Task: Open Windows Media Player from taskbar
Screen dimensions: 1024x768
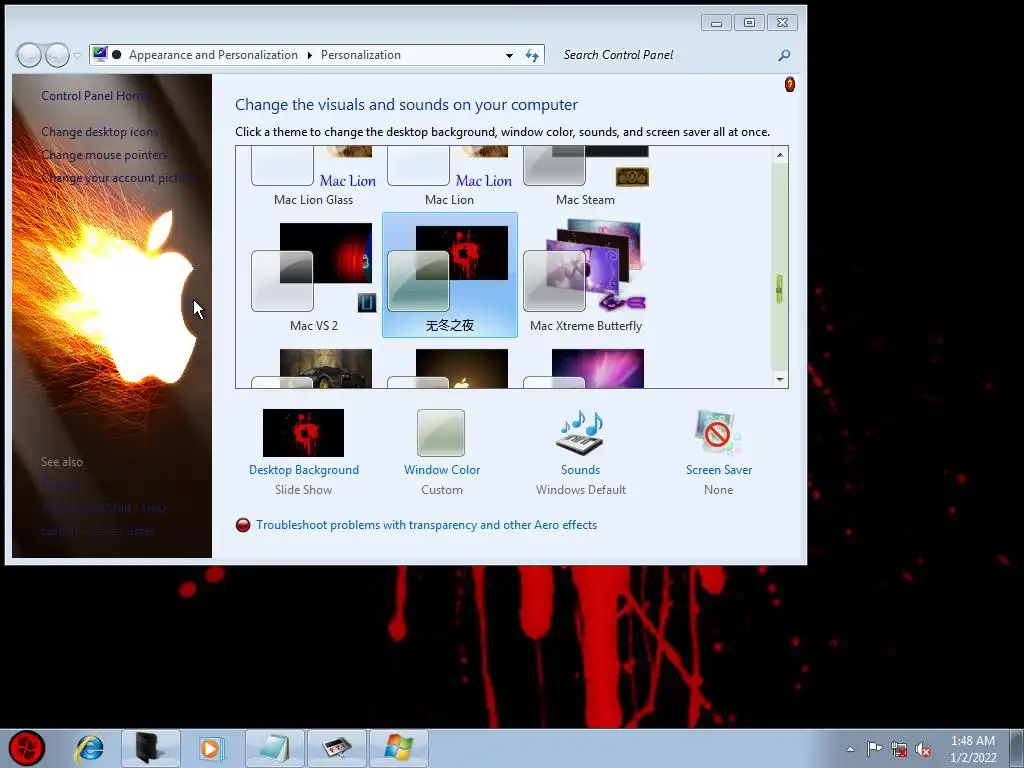Action: tap(210, 748)
